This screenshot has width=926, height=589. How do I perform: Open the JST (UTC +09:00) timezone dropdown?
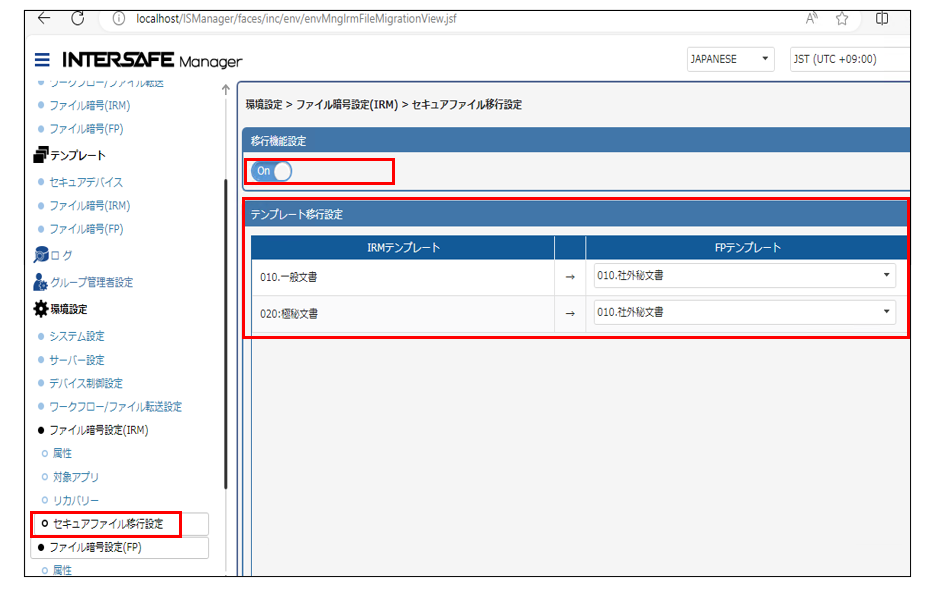pos(850,59)
